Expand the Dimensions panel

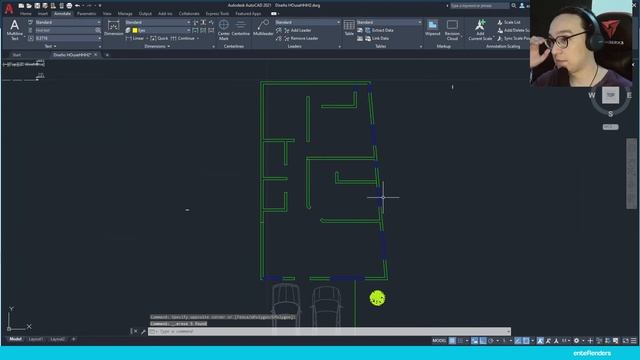[157, 47]
